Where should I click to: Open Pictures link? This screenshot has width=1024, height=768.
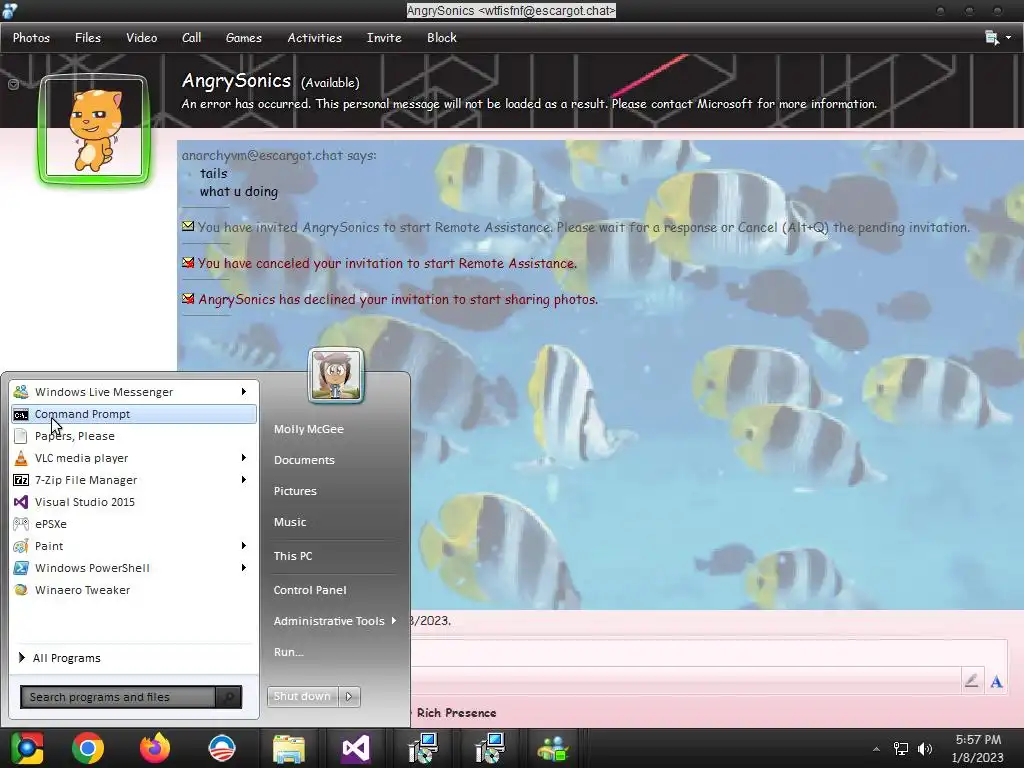click(x=295, y=491)
